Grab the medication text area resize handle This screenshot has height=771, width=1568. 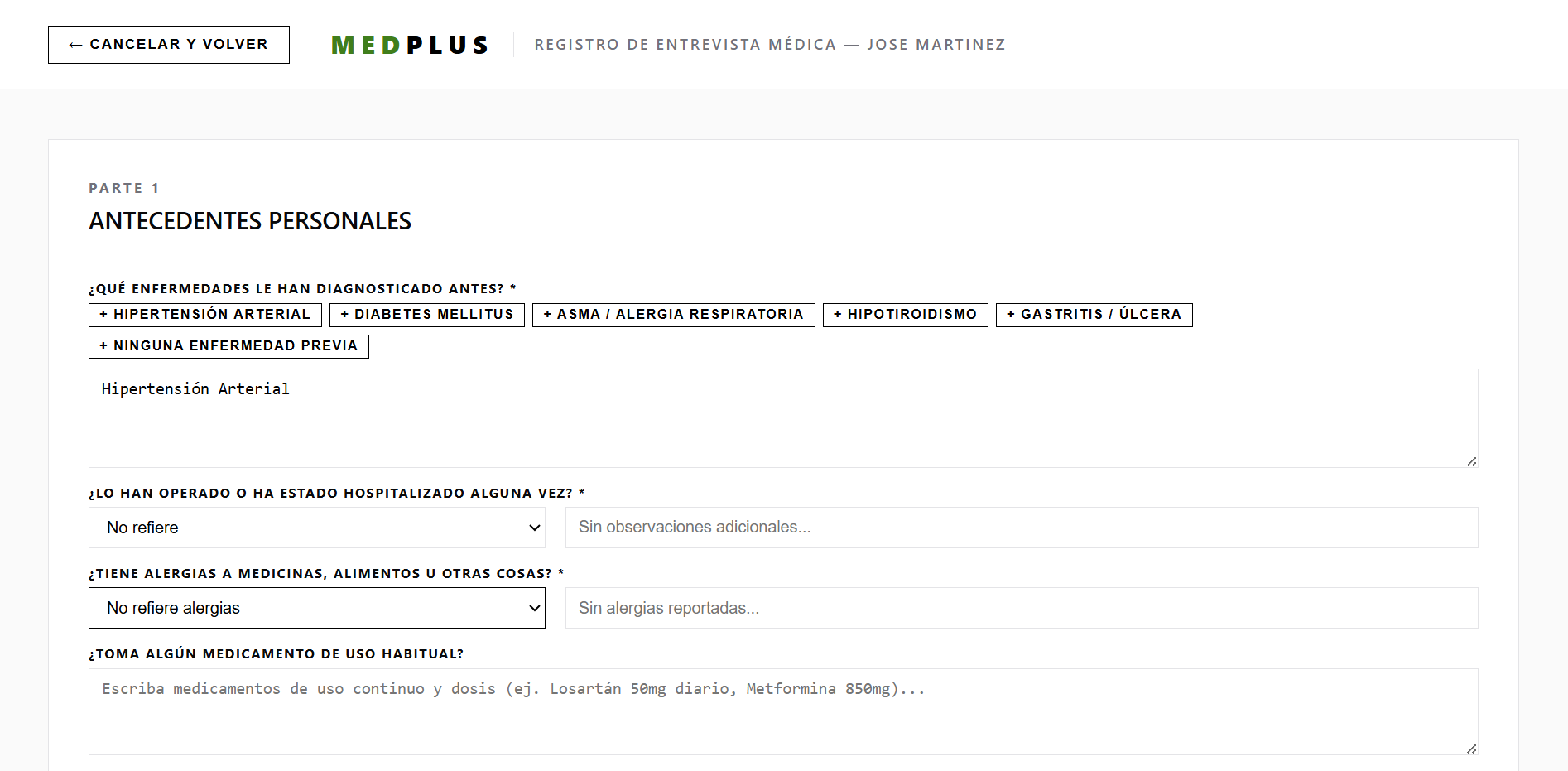point(1471,749)
